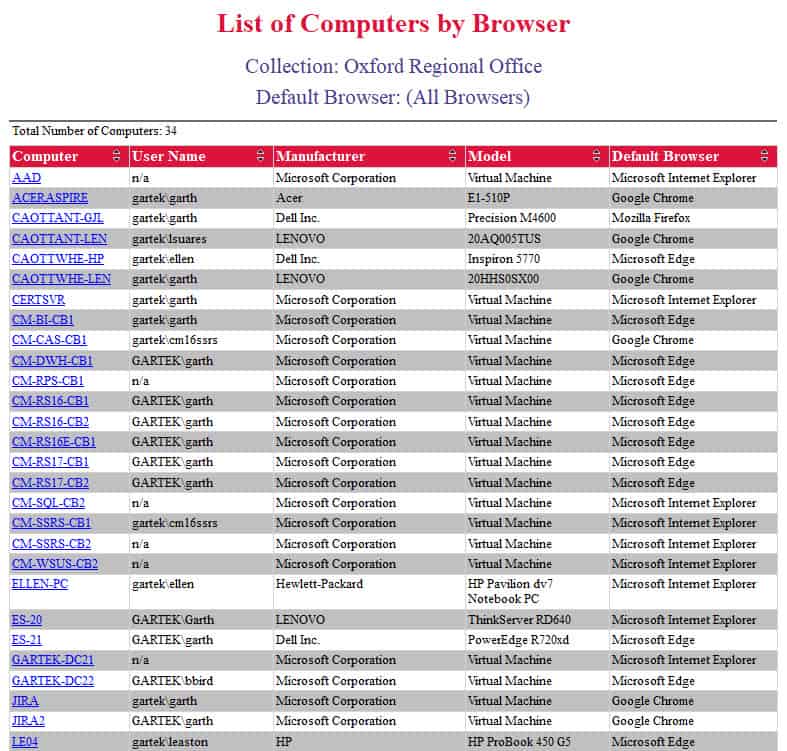Click the Collection: Oxford Regional Office heading
Viewport: 787px width, 751px height.
click(x=394, y=66)
